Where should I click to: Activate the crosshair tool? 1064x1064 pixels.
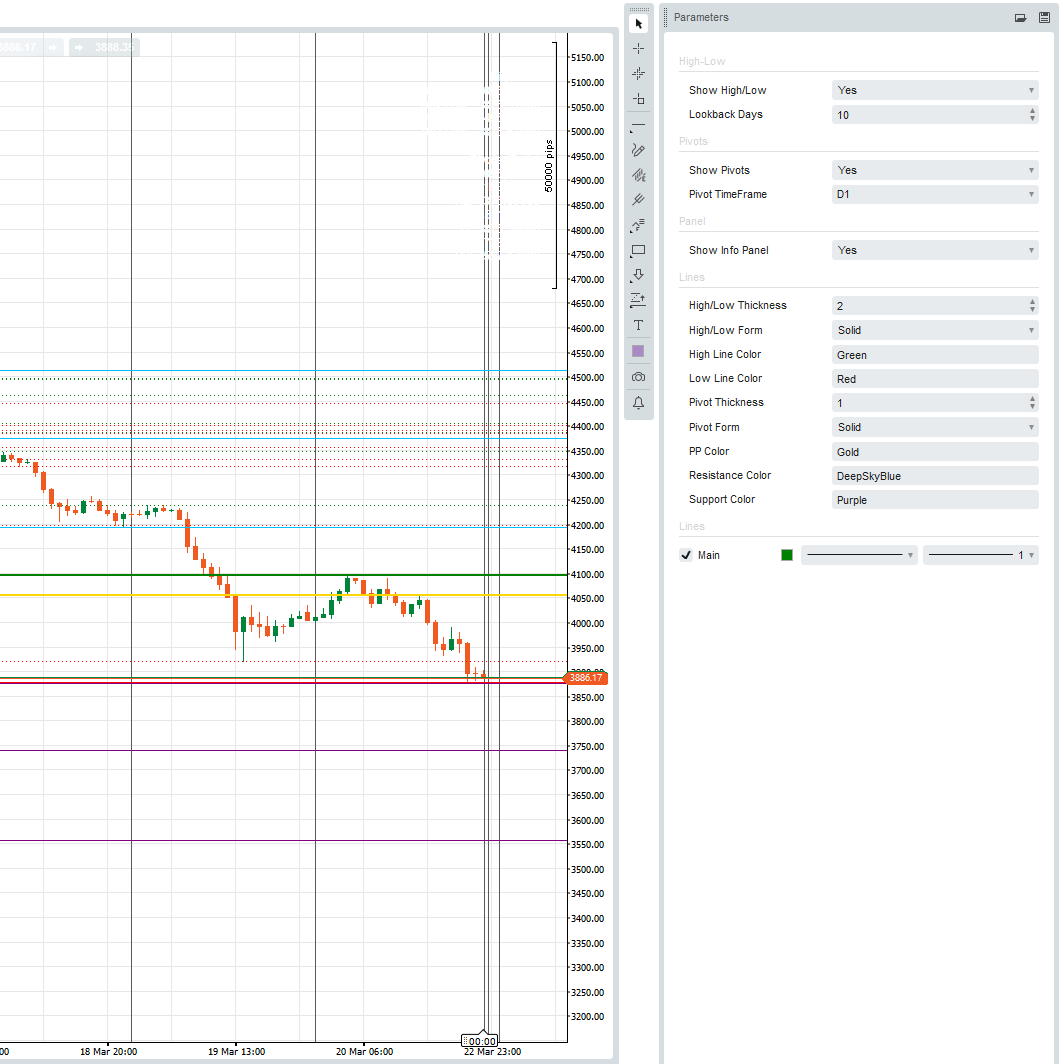click(638, 48)
